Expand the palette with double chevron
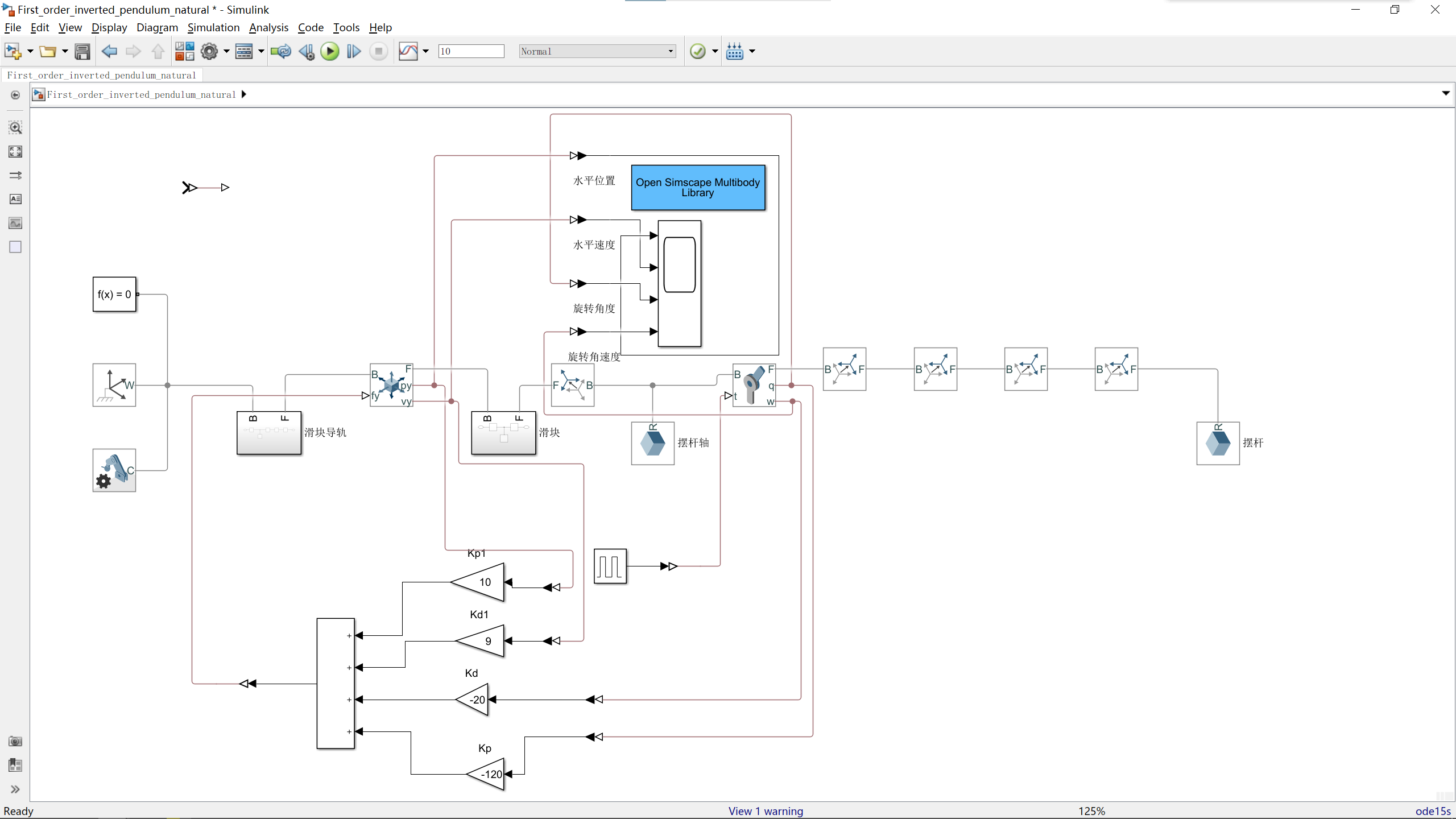Screen dimensions: 1456x819 (x=15, y=789)
